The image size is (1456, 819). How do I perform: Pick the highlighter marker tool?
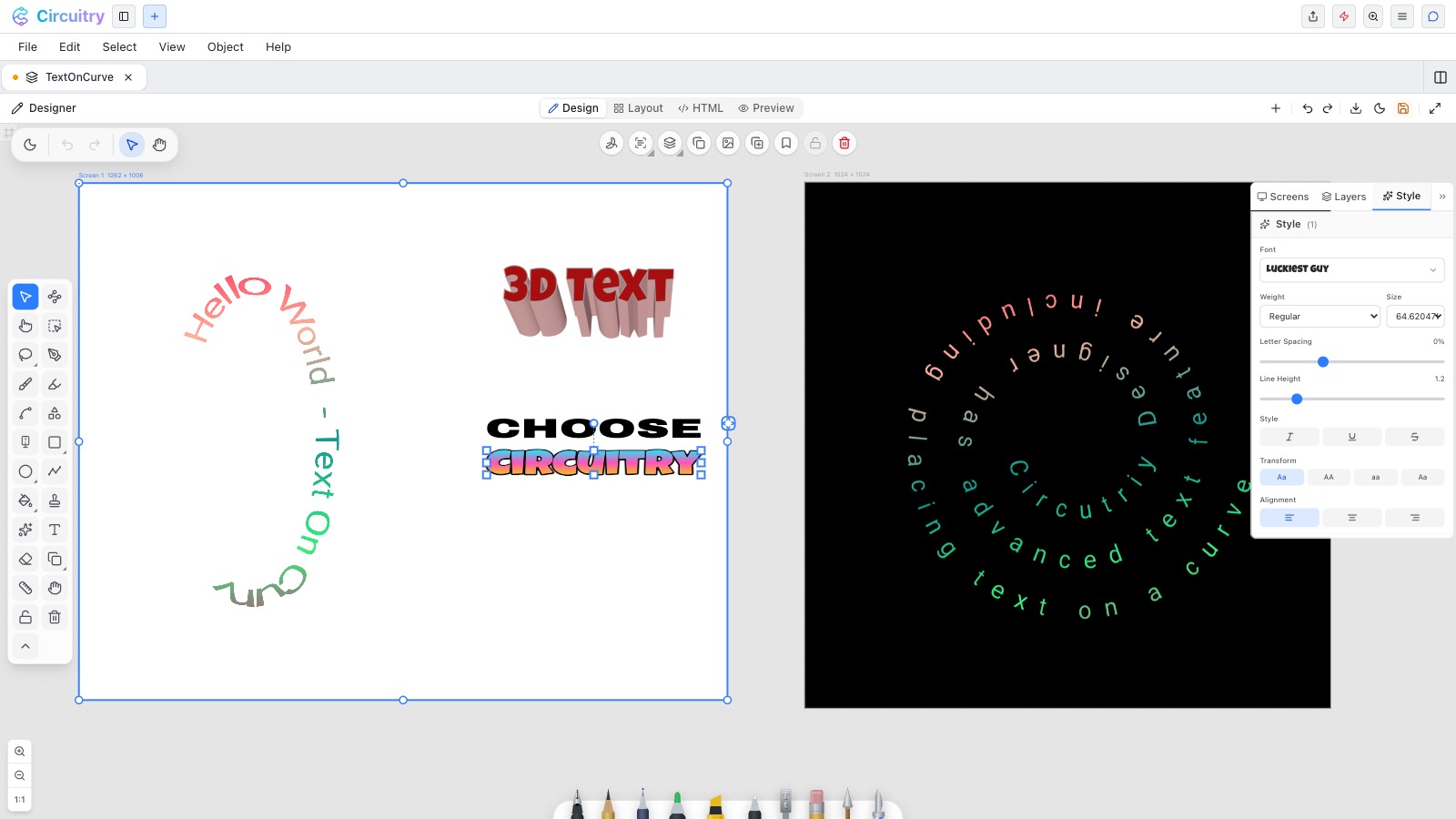(55, 384)
